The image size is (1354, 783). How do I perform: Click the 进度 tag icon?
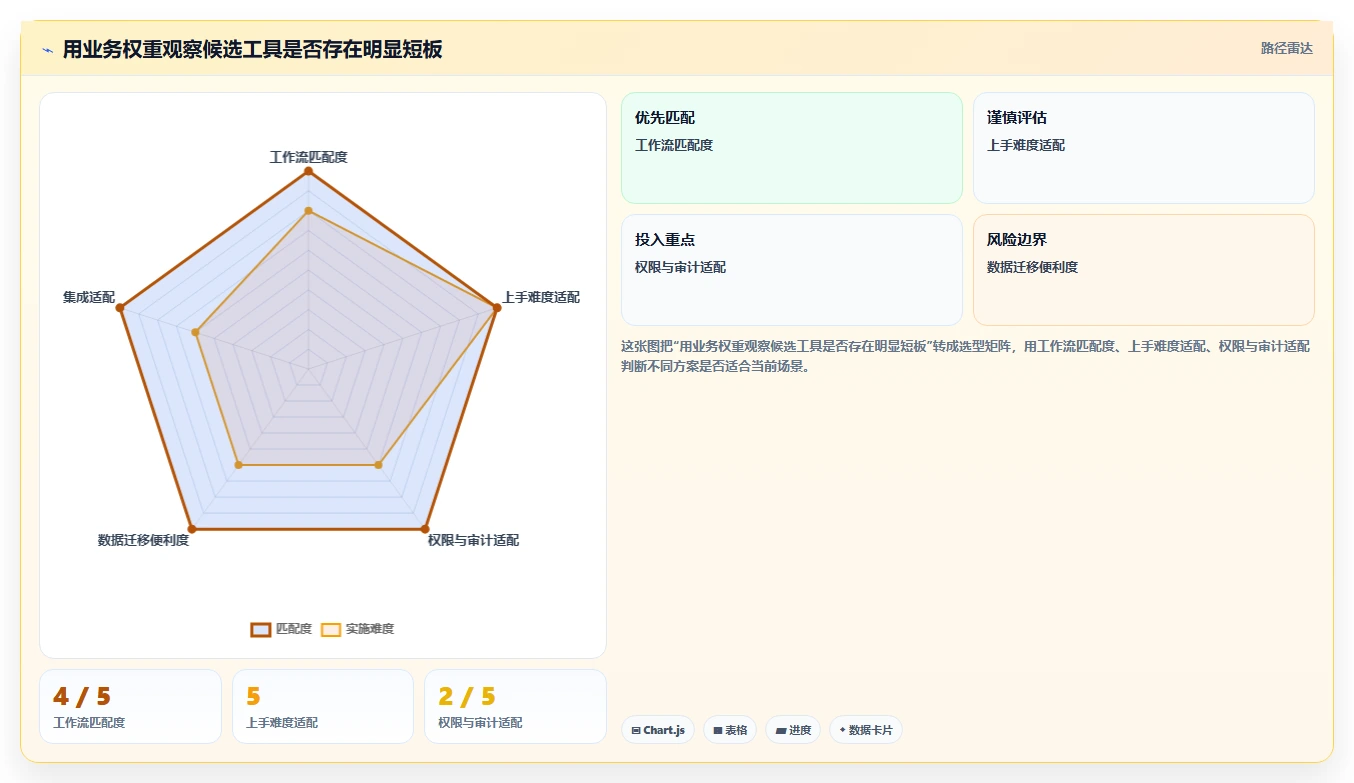click(781, 731)
